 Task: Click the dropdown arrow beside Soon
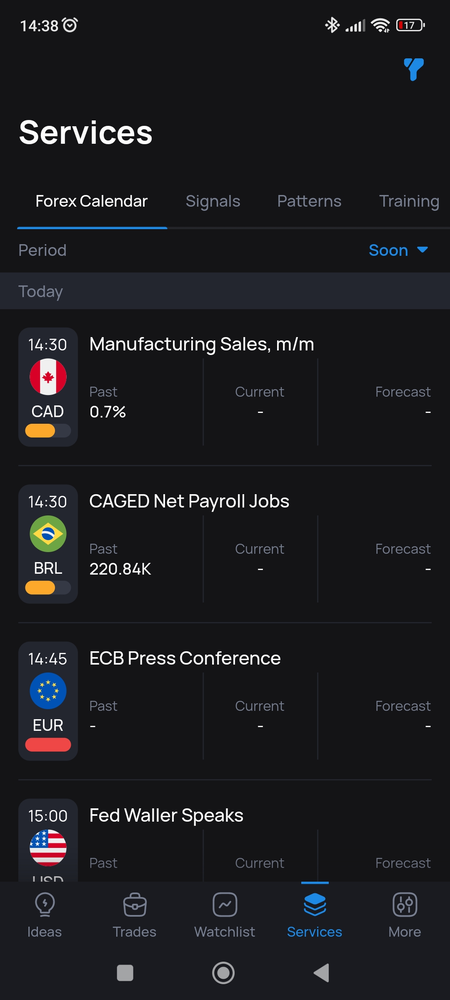(422, 250)
